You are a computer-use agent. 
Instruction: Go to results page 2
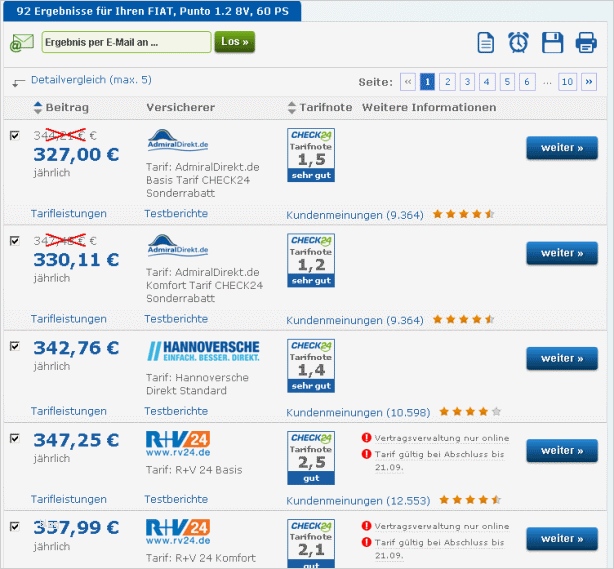pos(447,82)
